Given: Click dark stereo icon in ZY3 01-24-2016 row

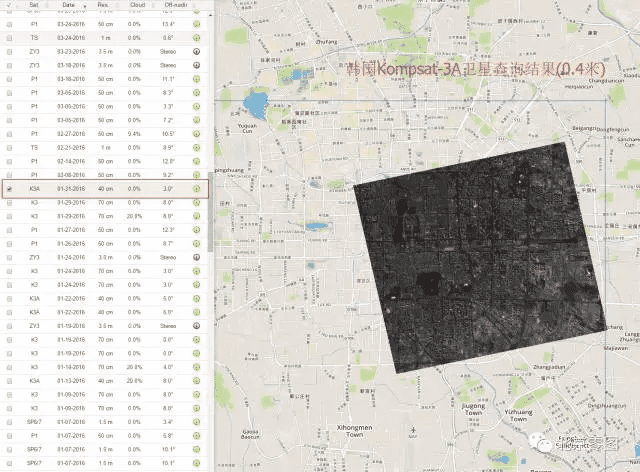Looking at the screenshot, I should point(196,257).
